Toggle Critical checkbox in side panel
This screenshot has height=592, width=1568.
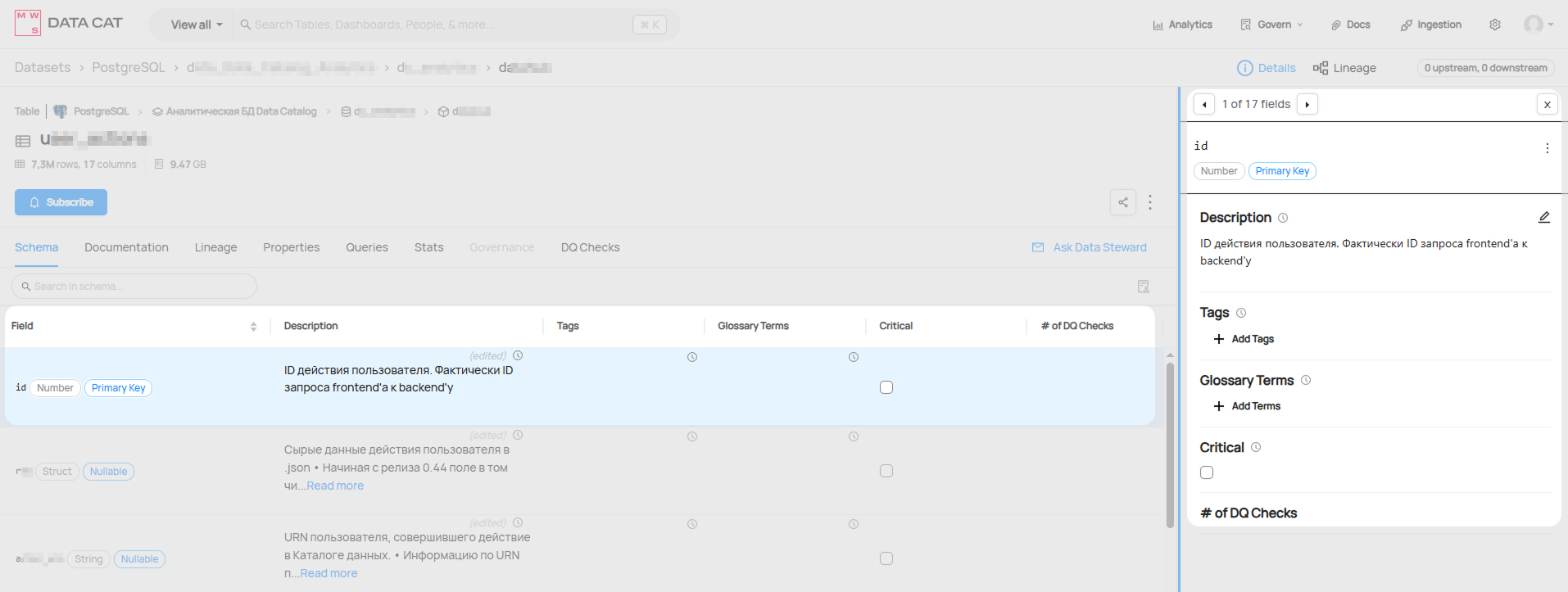pos(1206,472)
